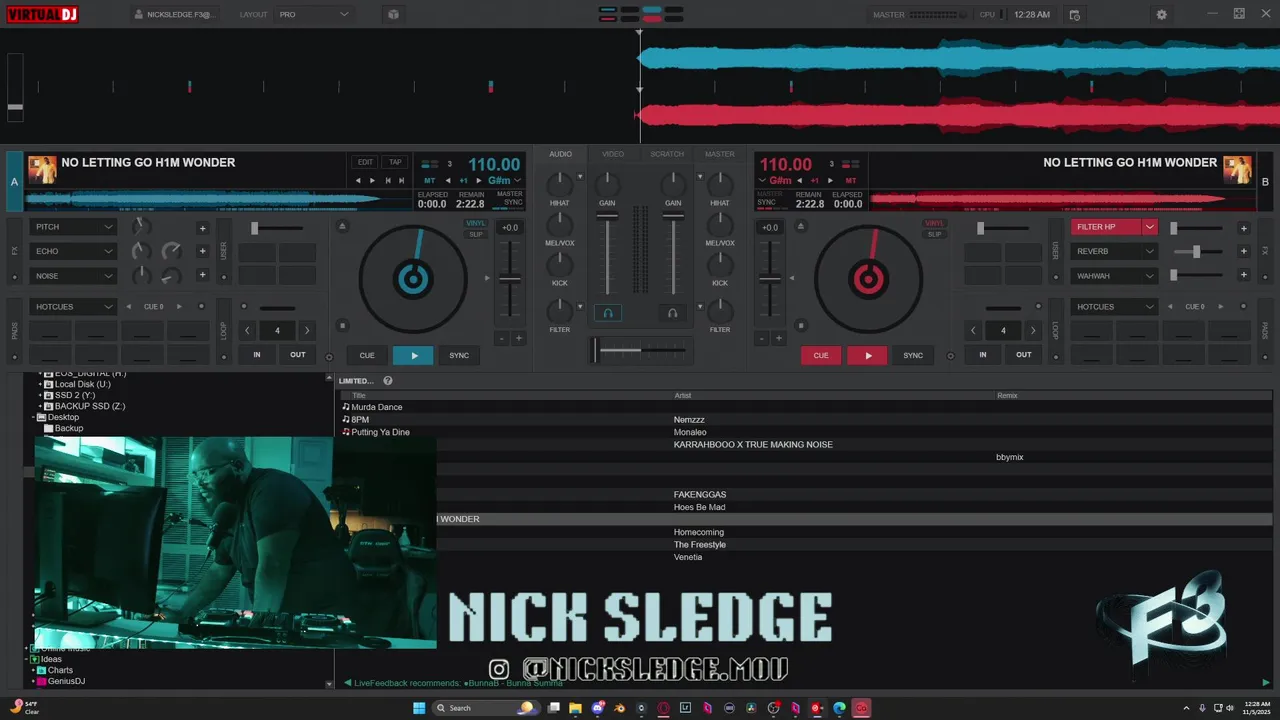Toggle VINYL mode on deck B
Screen dimensions: 1280x720
[934, 223]
